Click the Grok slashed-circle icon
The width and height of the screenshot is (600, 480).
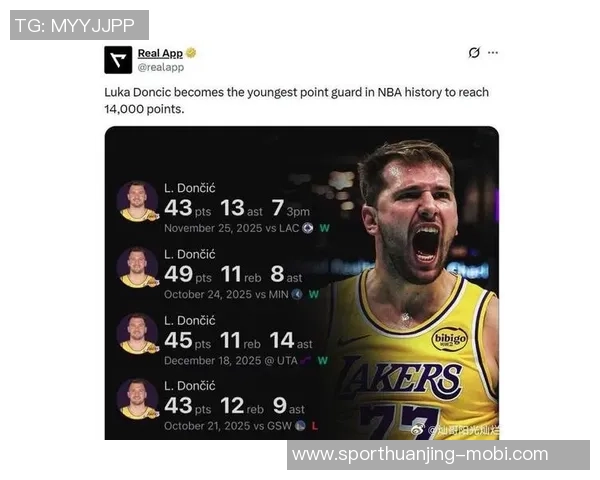(x=474, y=52)
